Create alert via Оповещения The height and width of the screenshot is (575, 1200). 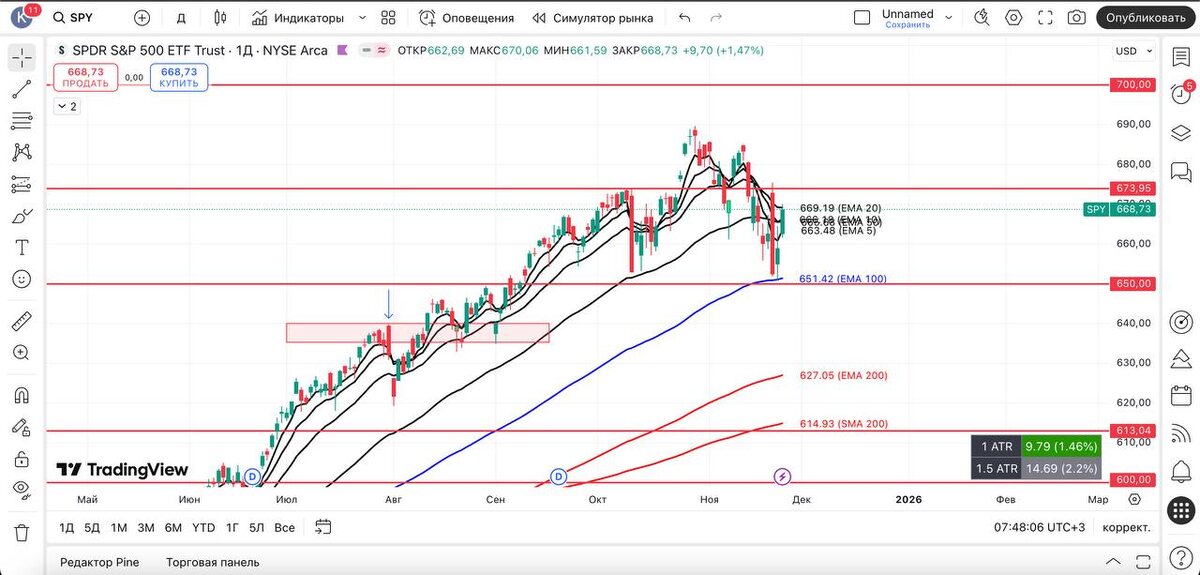tap(467, 18)
